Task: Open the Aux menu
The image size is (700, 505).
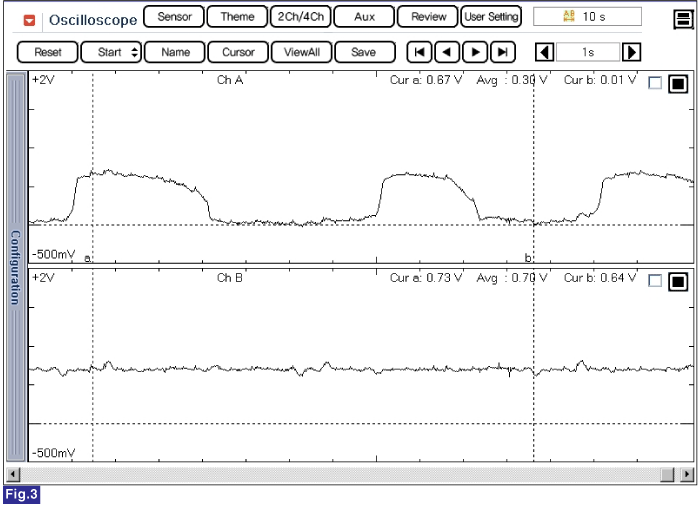Action: click(364, 17)
